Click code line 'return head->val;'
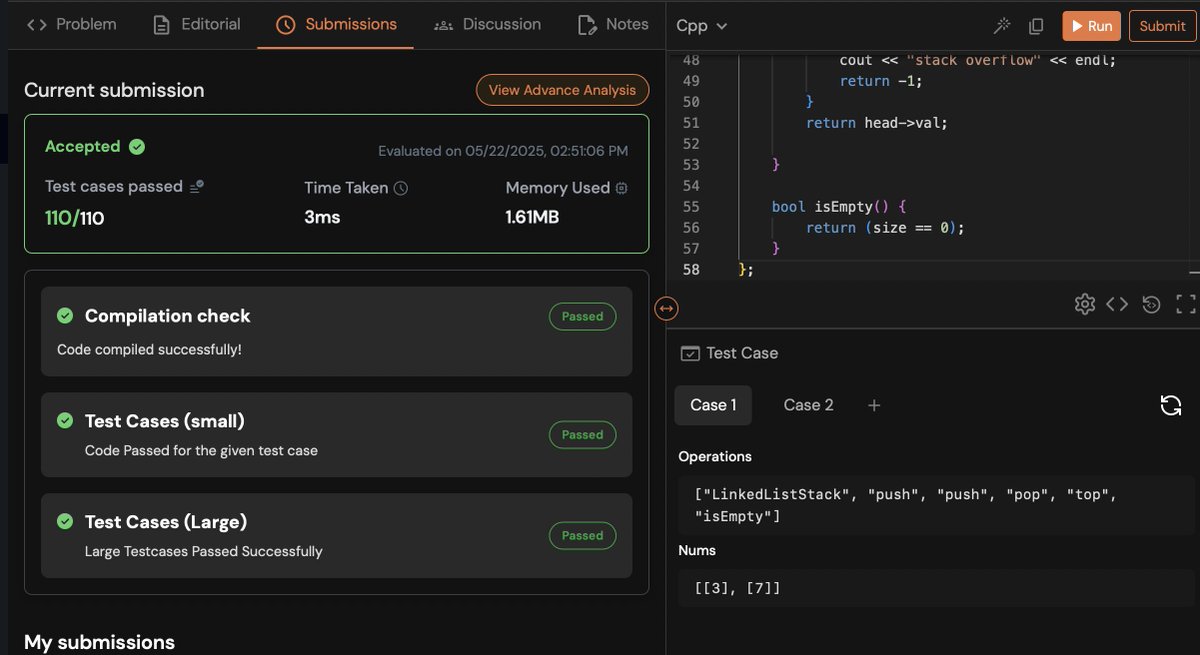This screenshot has height=655, width=1200. [876, 123]
